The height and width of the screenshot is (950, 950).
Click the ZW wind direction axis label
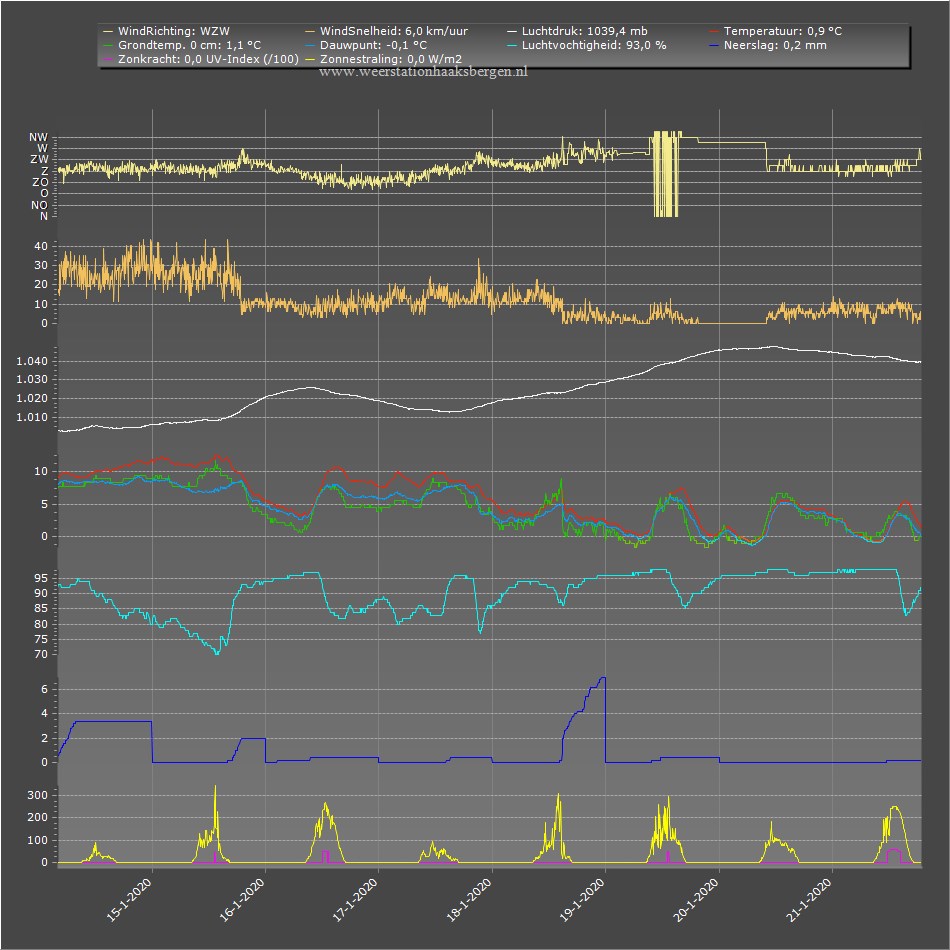[39, 160]
